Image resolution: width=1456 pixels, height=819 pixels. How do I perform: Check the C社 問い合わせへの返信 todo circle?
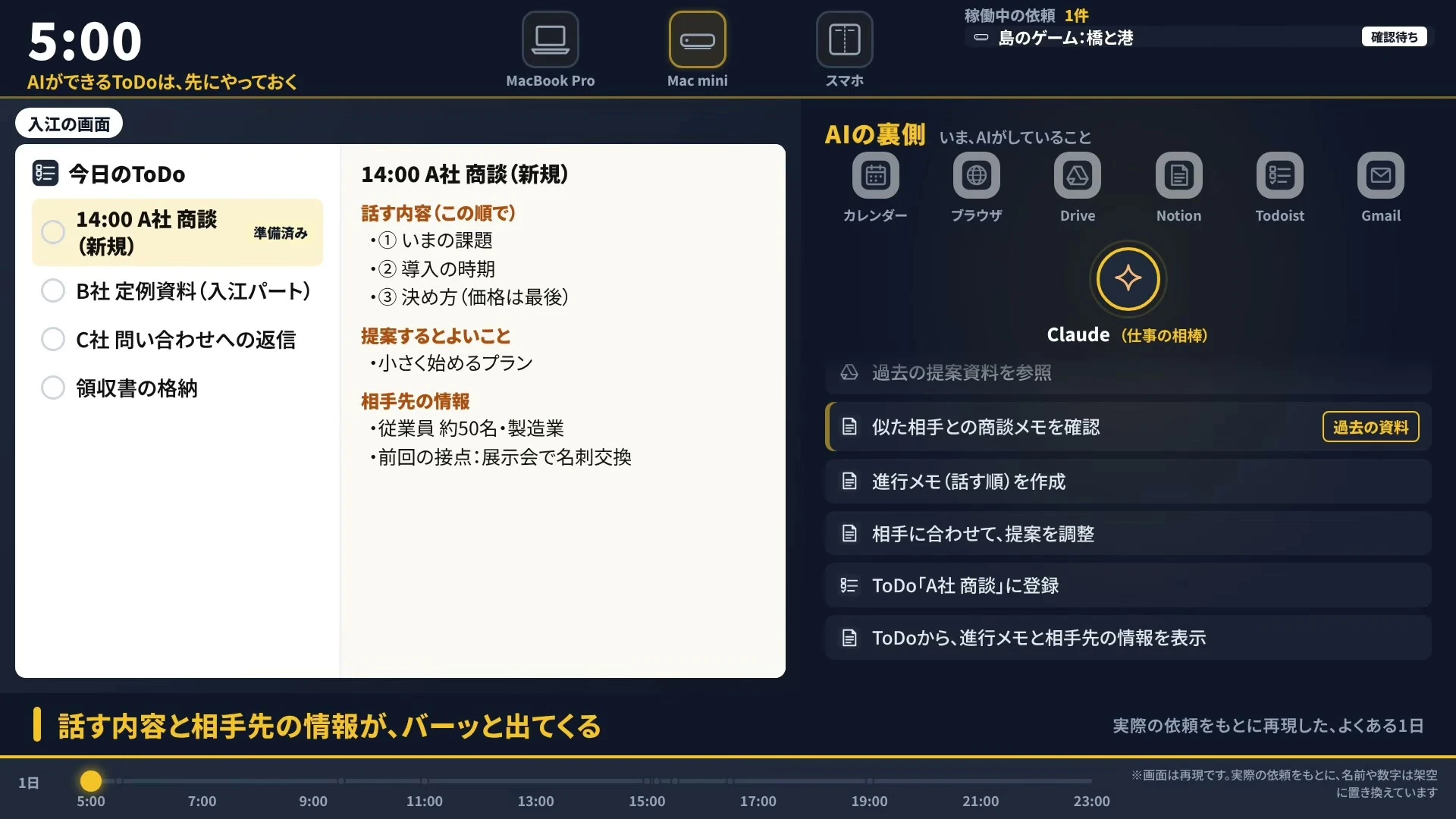53,339
